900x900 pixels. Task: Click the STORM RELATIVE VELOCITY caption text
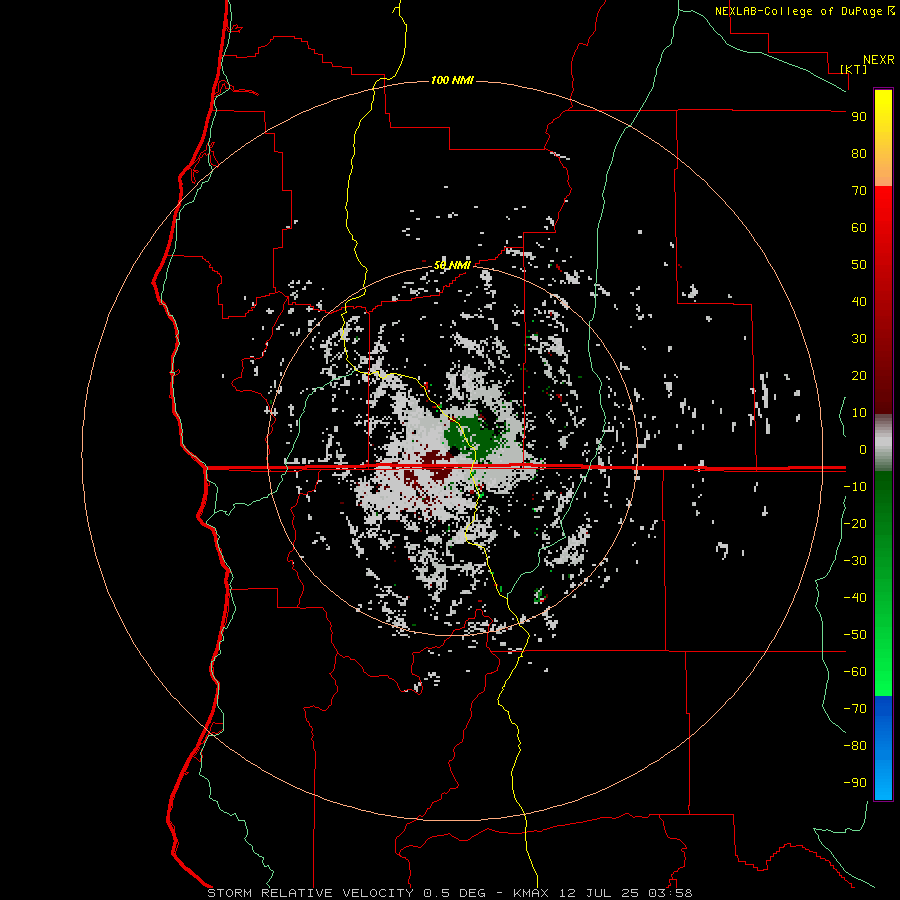(310, 893)
